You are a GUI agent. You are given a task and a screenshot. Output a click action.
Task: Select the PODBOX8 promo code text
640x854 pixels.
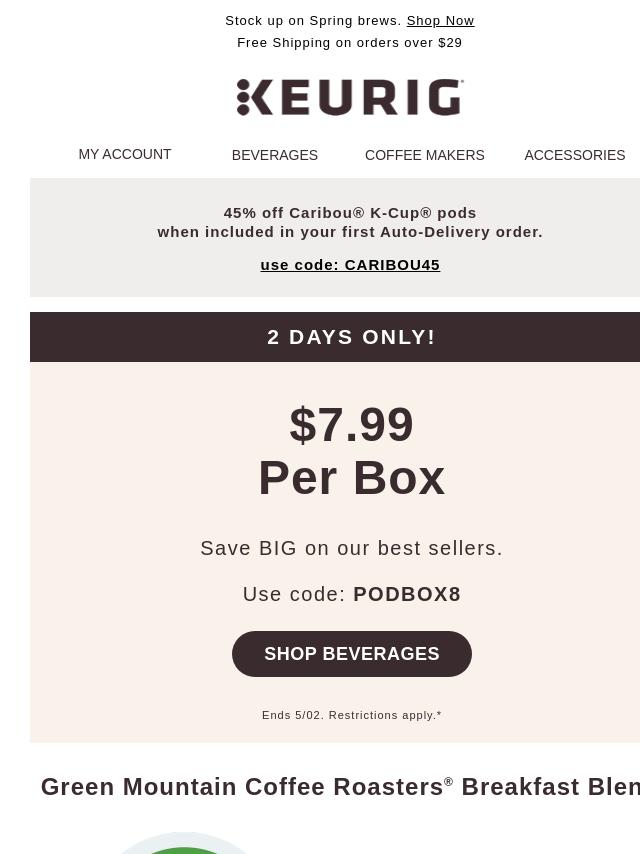[407, 594]
